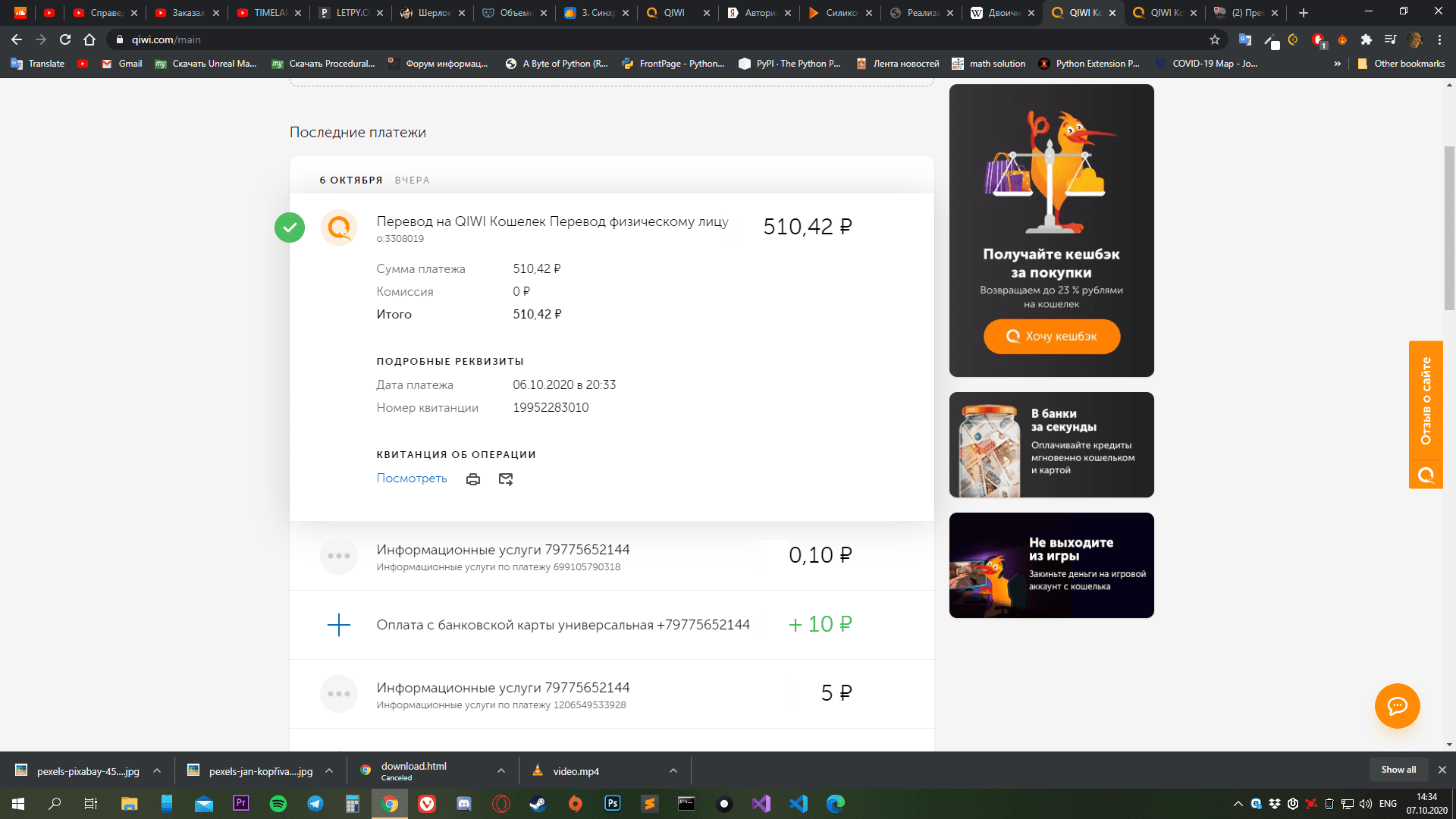This screenshot has height=819, width=1456.
Task: Click the dots icon of 5 ₽ payment
Action: [x=339, y=694]
